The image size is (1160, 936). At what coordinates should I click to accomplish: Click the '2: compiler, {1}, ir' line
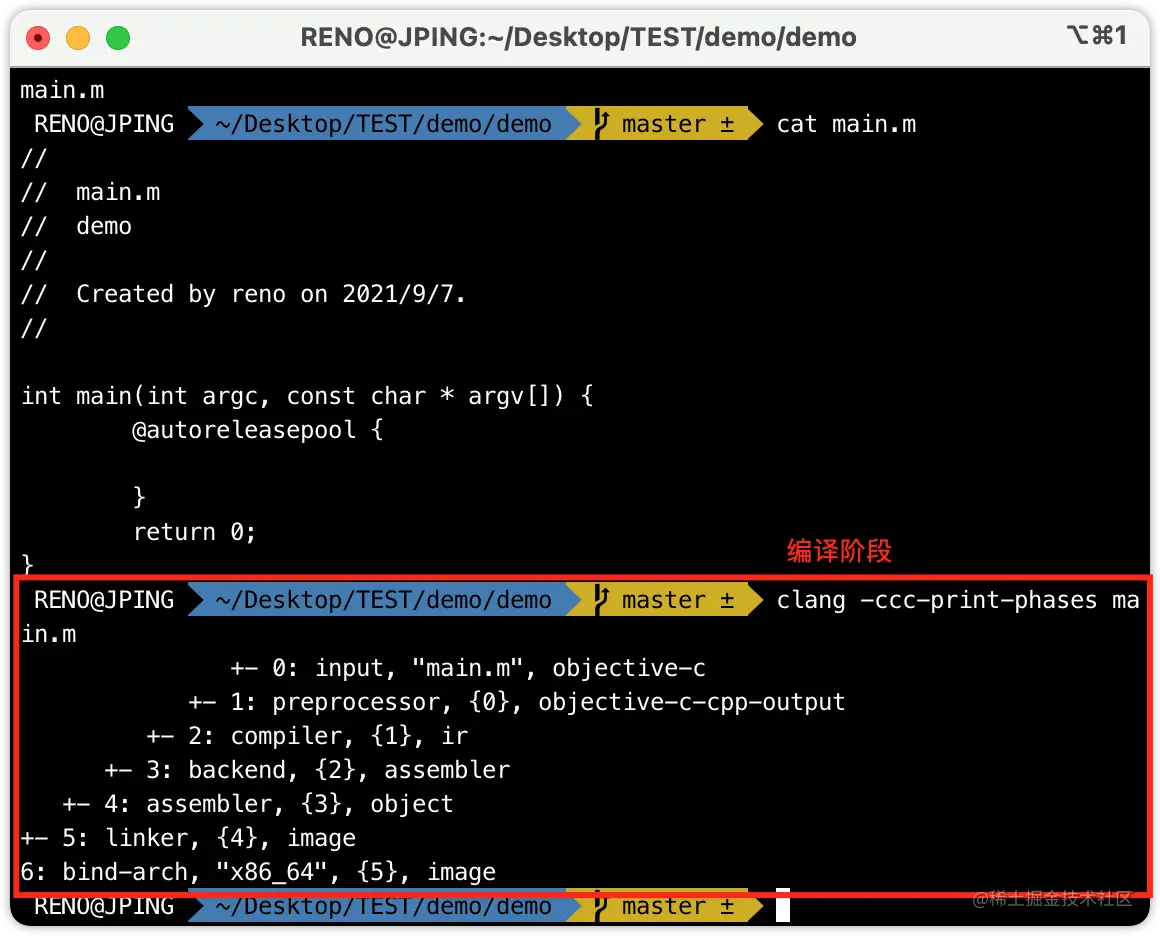307,736
